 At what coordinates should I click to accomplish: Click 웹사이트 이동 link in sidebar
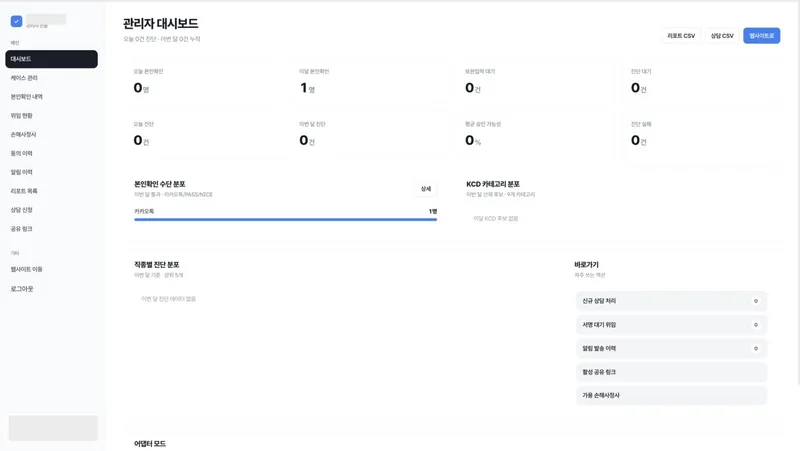pos(52,269)
